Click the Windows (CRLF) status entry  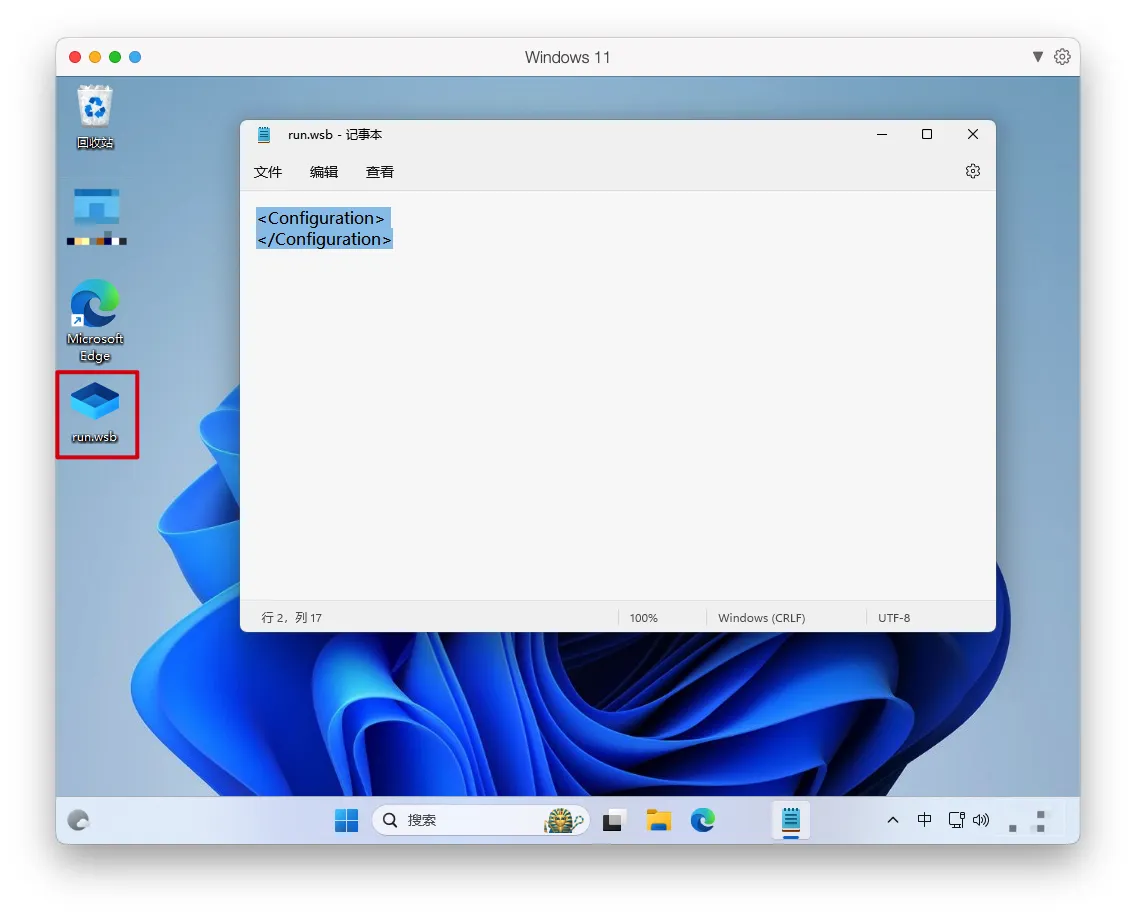coord(761,618)
